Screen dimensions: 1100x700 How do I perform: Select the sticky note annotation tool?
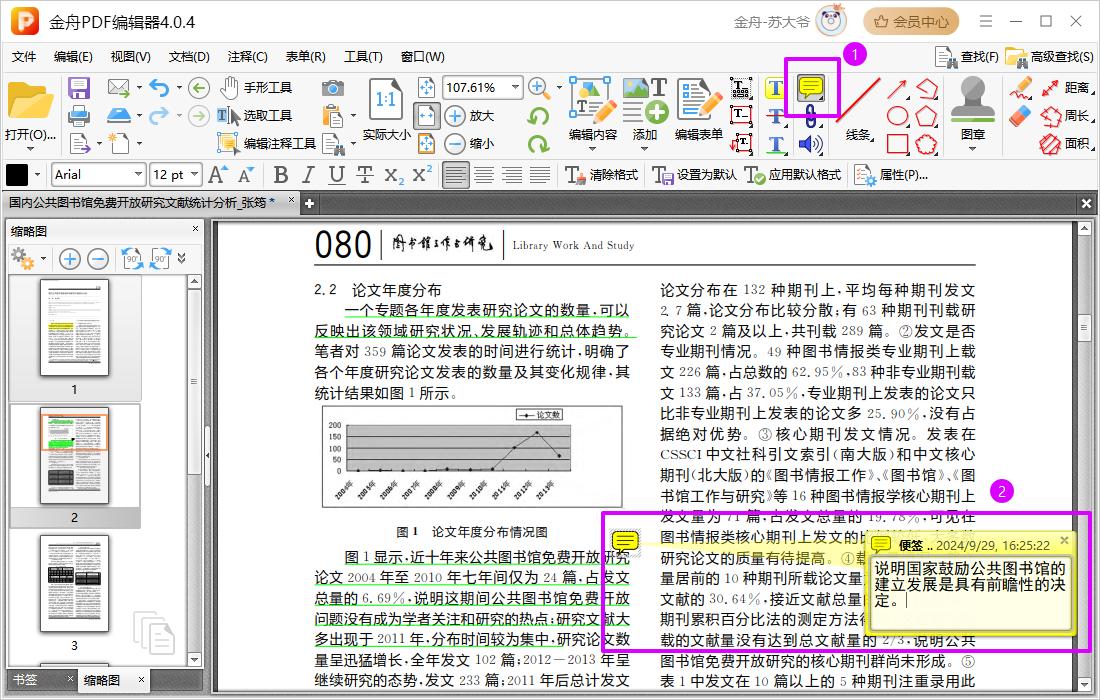810,89
